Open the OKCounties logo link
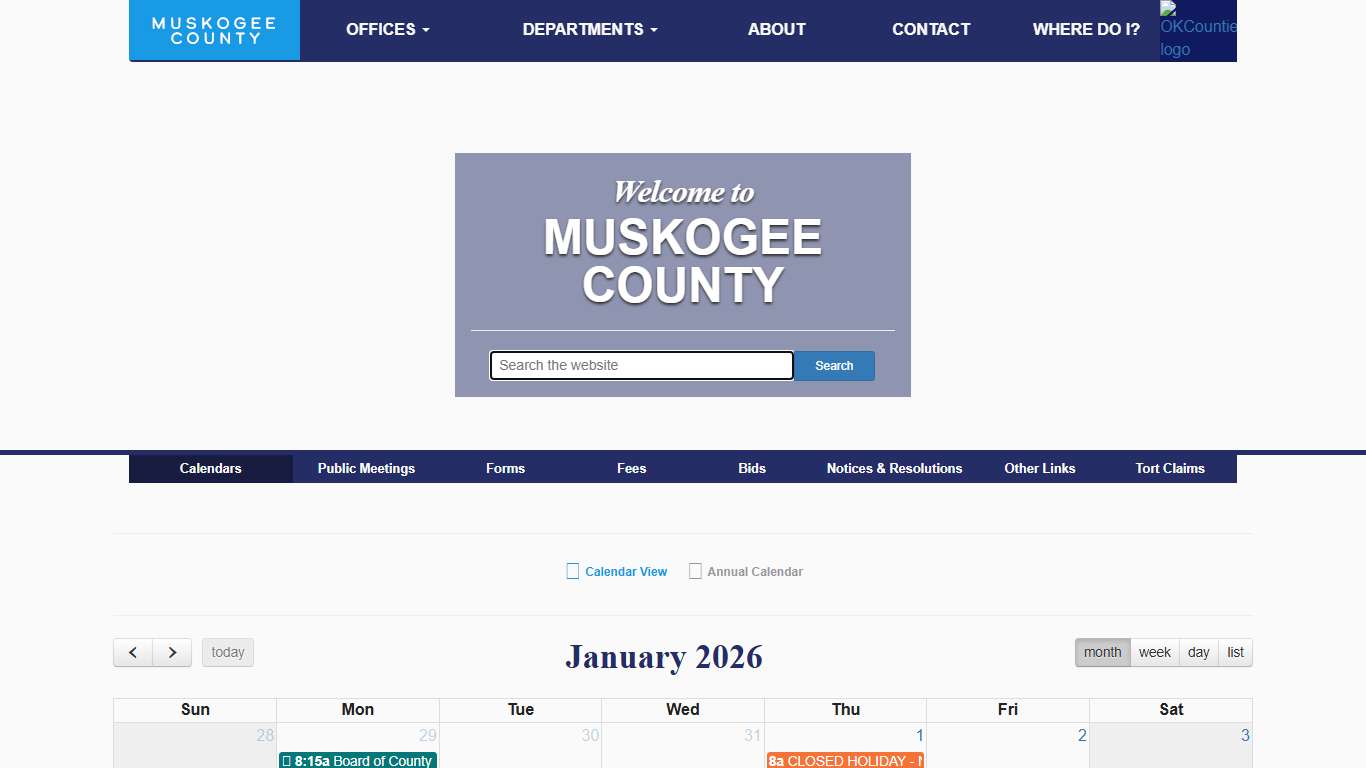Screen dimensions: 1366x768 click(1197, 30)
